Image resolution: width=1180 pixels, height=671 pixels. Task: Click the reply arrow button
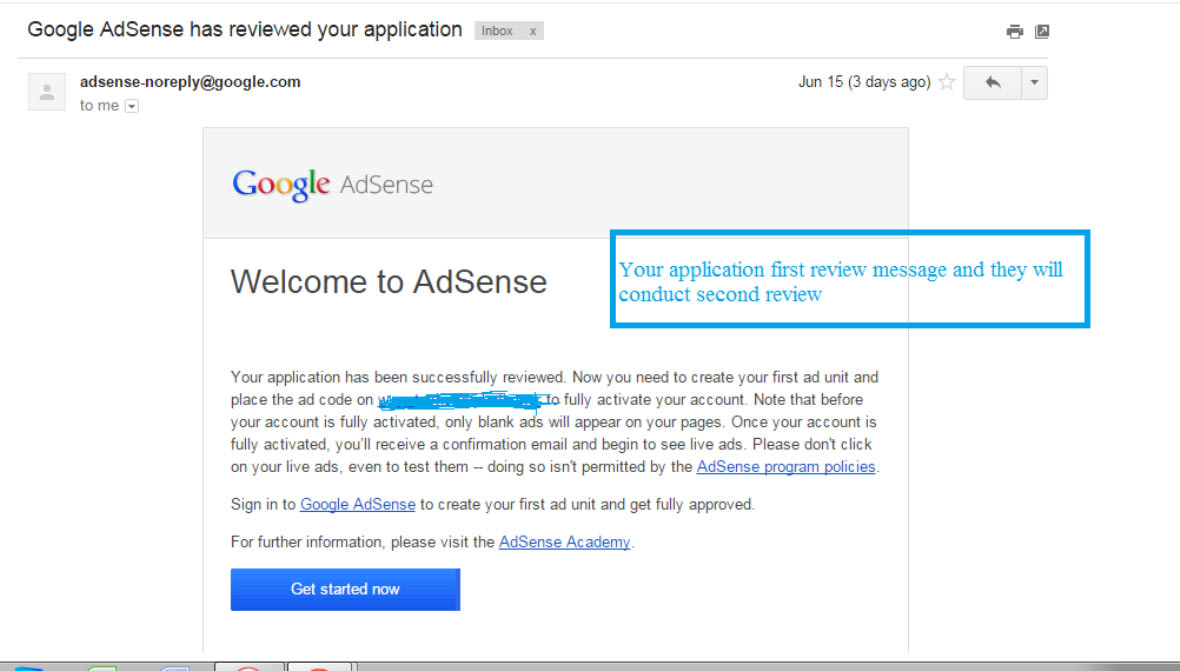pos(992,83)
